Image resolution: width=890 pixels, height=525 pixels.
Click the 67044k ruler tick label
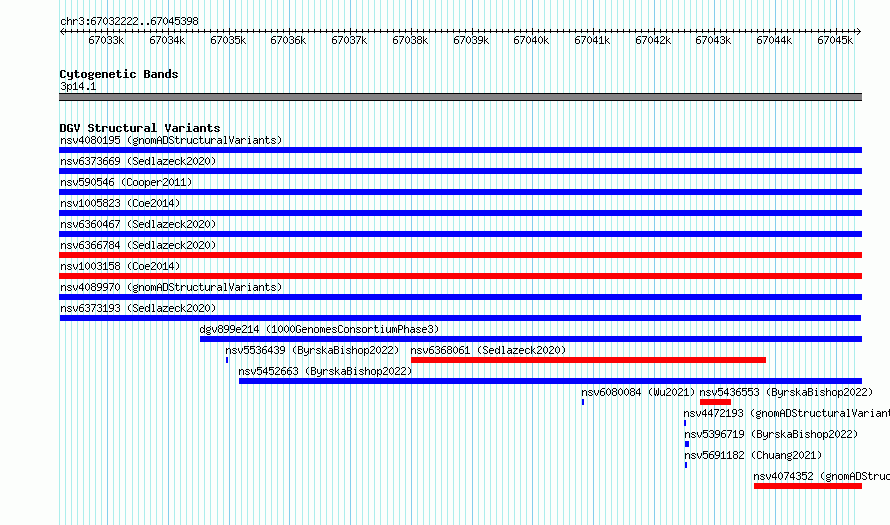click(774, 40)
